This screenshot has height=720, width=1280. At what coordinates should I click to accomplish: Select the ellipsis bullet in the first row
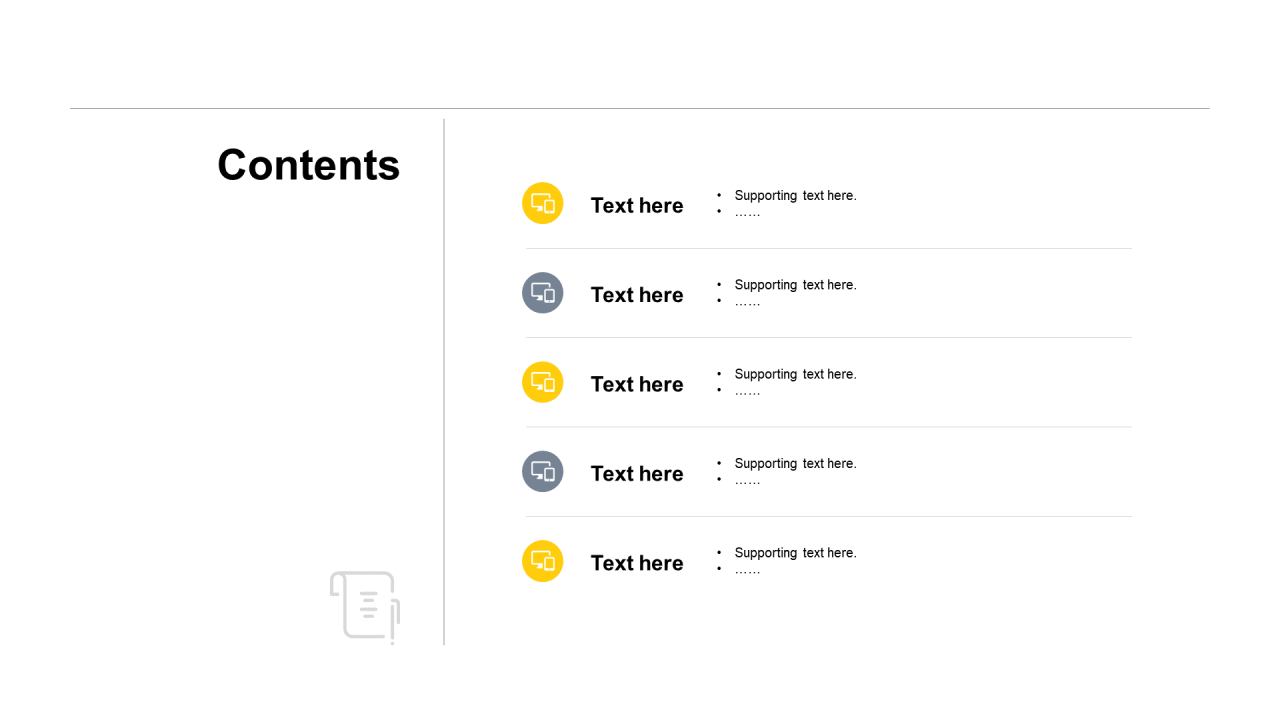coord(747,213)
